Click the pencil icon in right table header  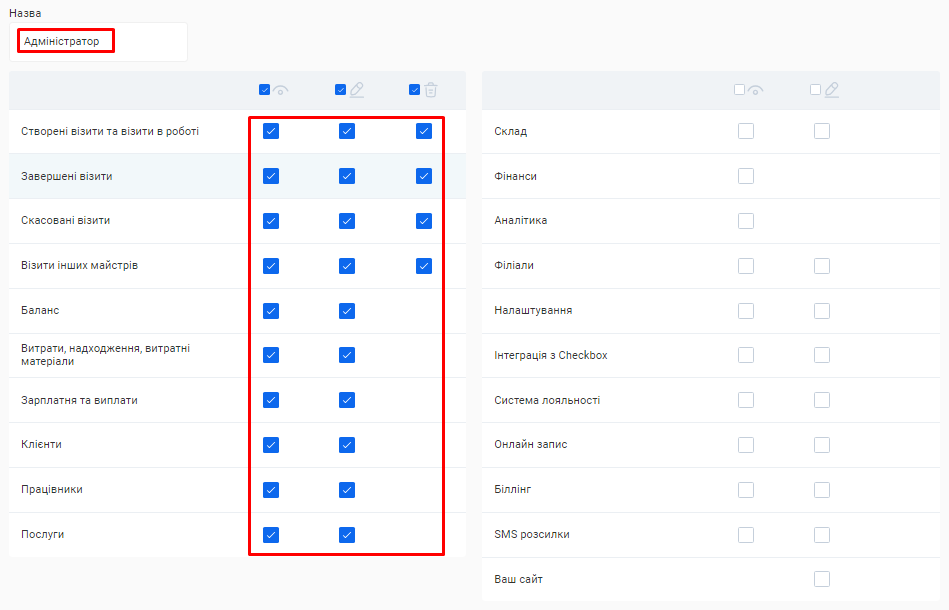(x=832, y=90)
